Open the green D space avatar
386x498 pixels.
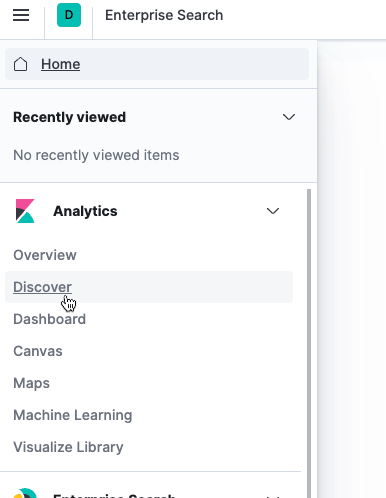pyautogui.click(x=69, y=15)
